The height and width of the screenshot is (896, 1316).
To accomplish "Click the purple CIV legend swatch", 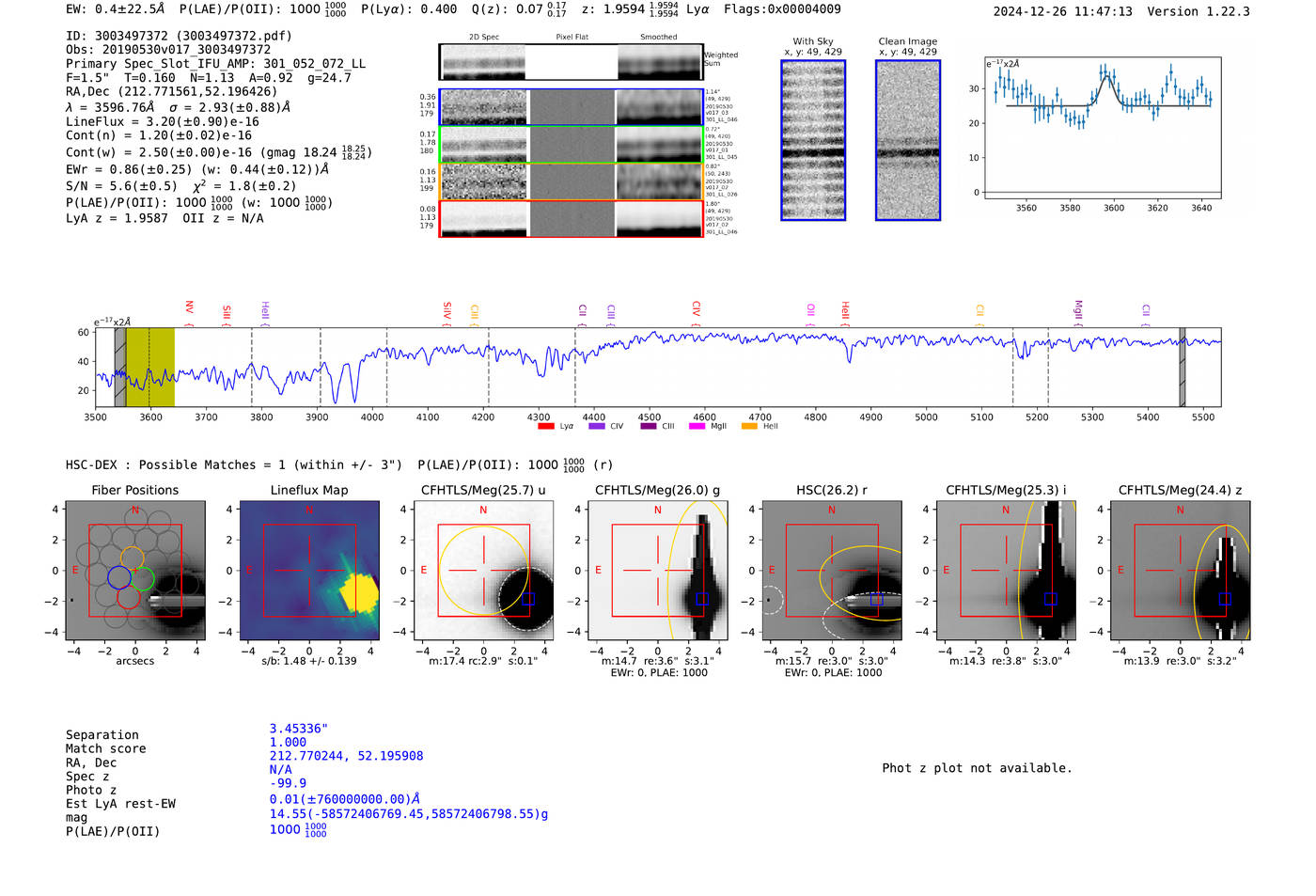I will click(x=596, y=427).
